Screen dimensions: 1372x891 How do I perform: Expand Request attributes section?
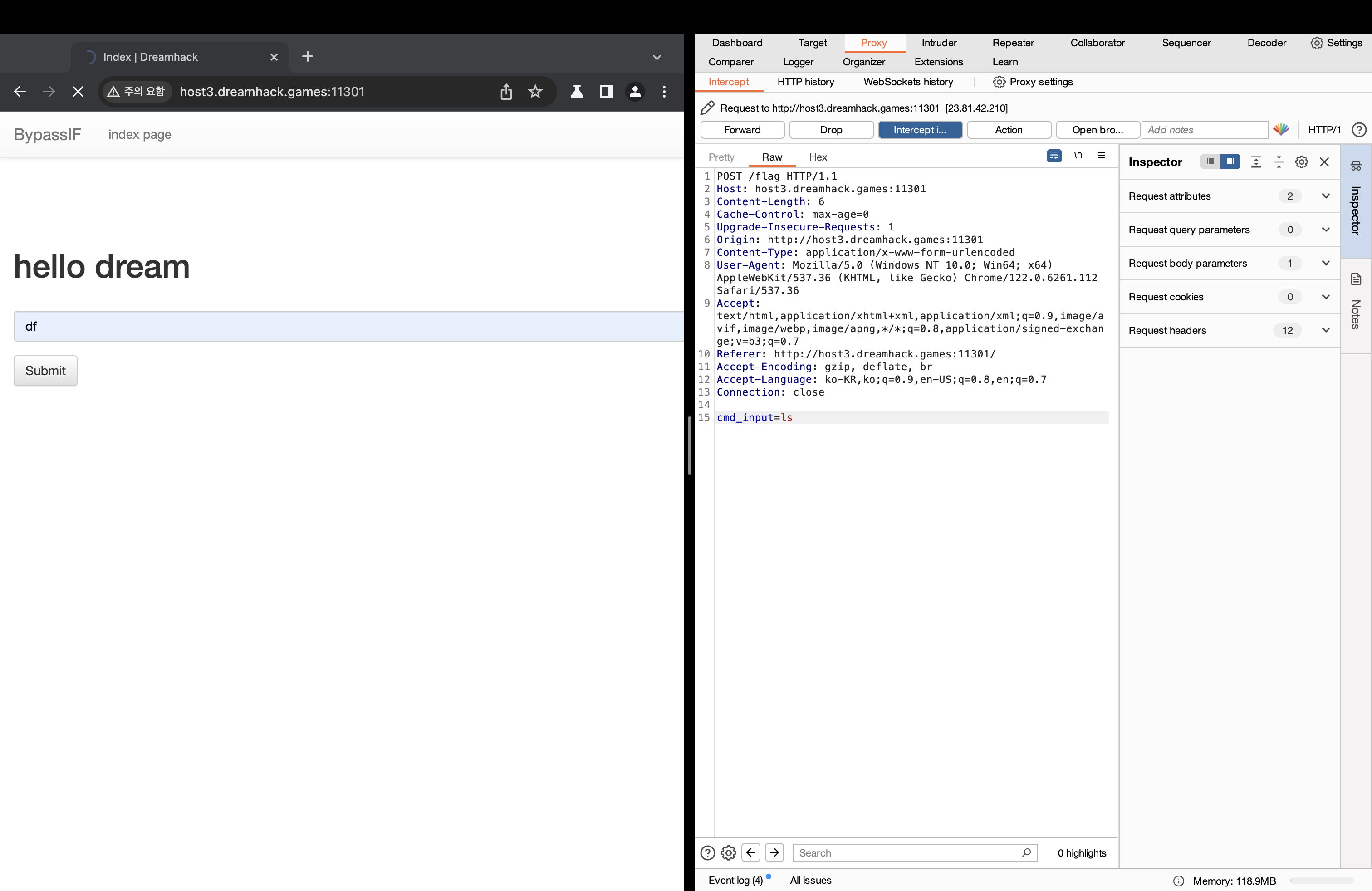coord(1229,196)
